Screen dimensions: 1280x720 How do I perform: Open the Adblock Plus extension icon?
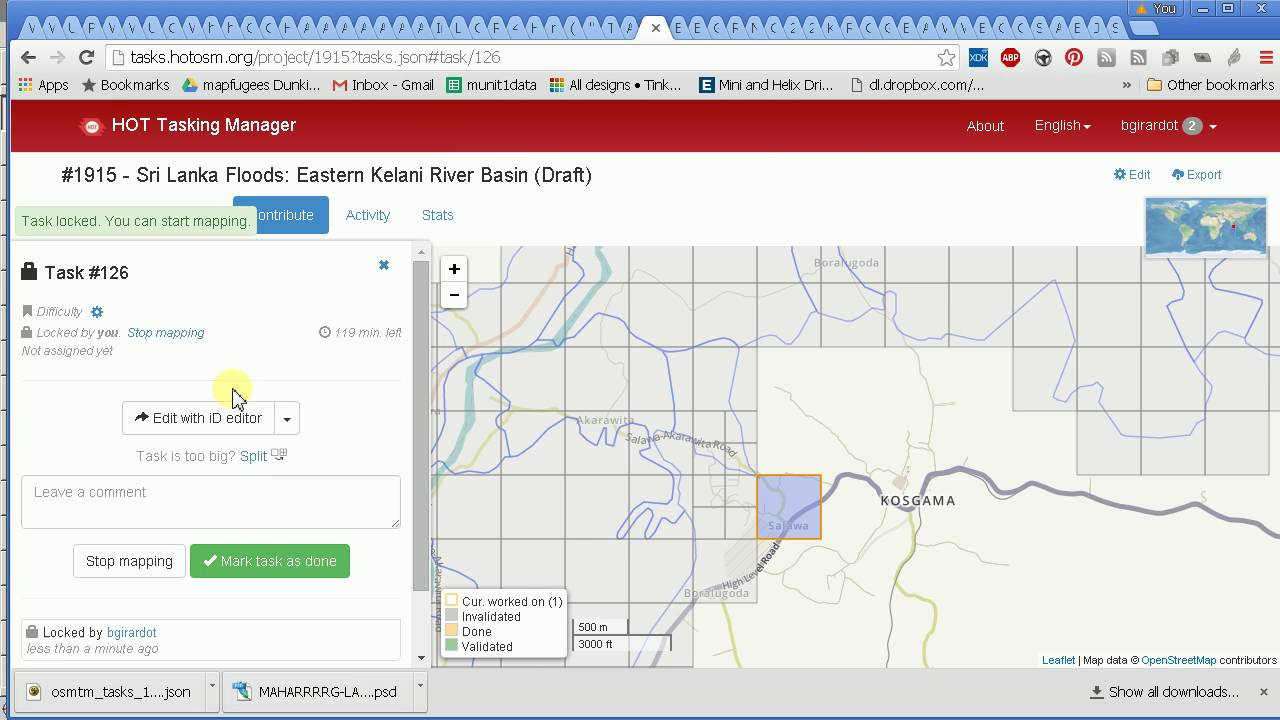(x=1010, y=57)
